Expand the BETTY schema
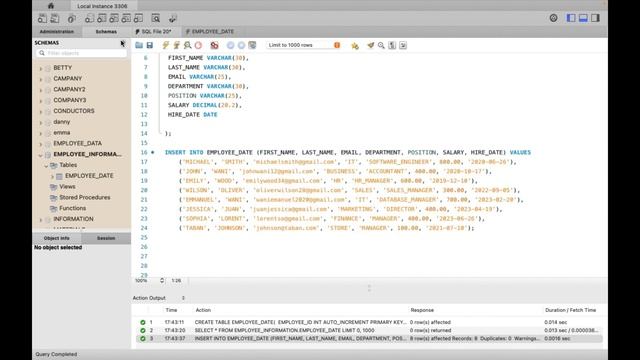640x360 pixels. [41, 68]
